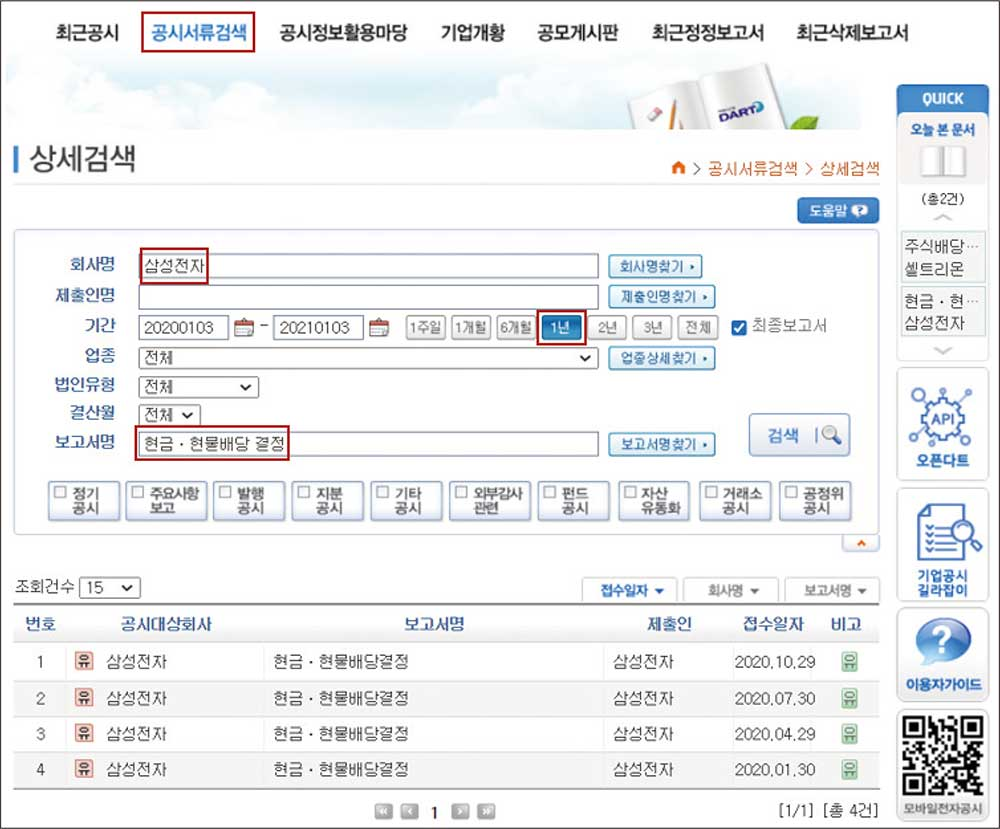Click the 검색 search button
This screenshot has height=829, width=1000.
[x=799, y=435]
